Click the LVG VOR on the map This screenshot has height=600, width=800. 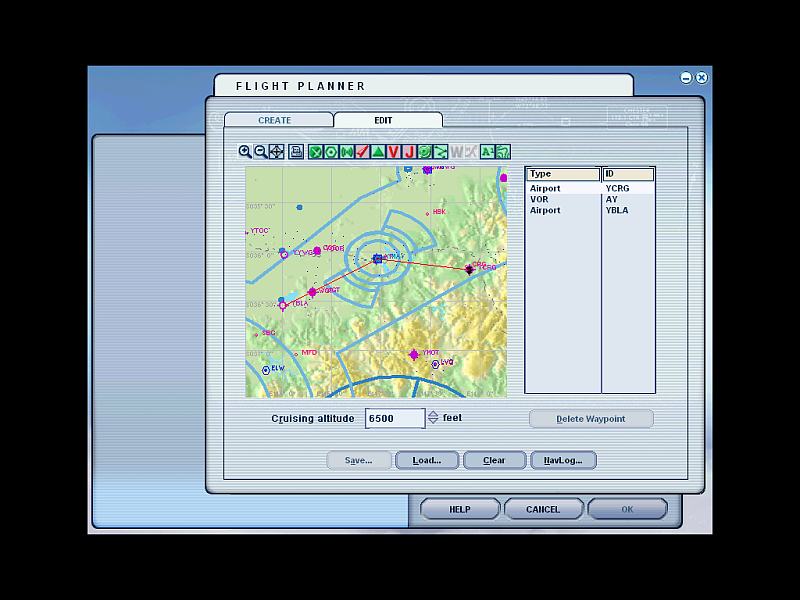[x=435, y=364]
